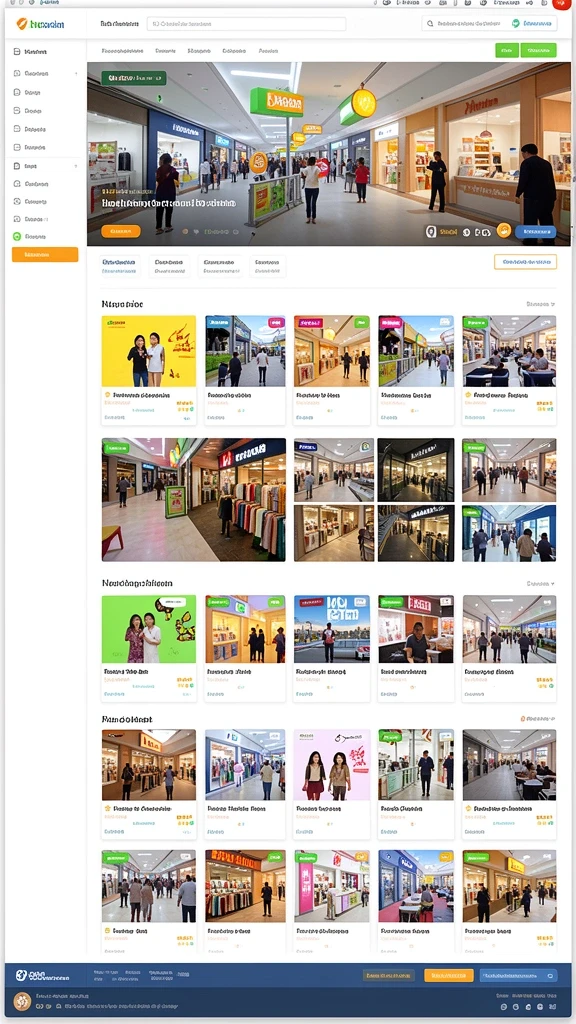Viewport: 576px width, 1024px height.
Task: Click the green circle icon beside the header search
Action: 516,24
